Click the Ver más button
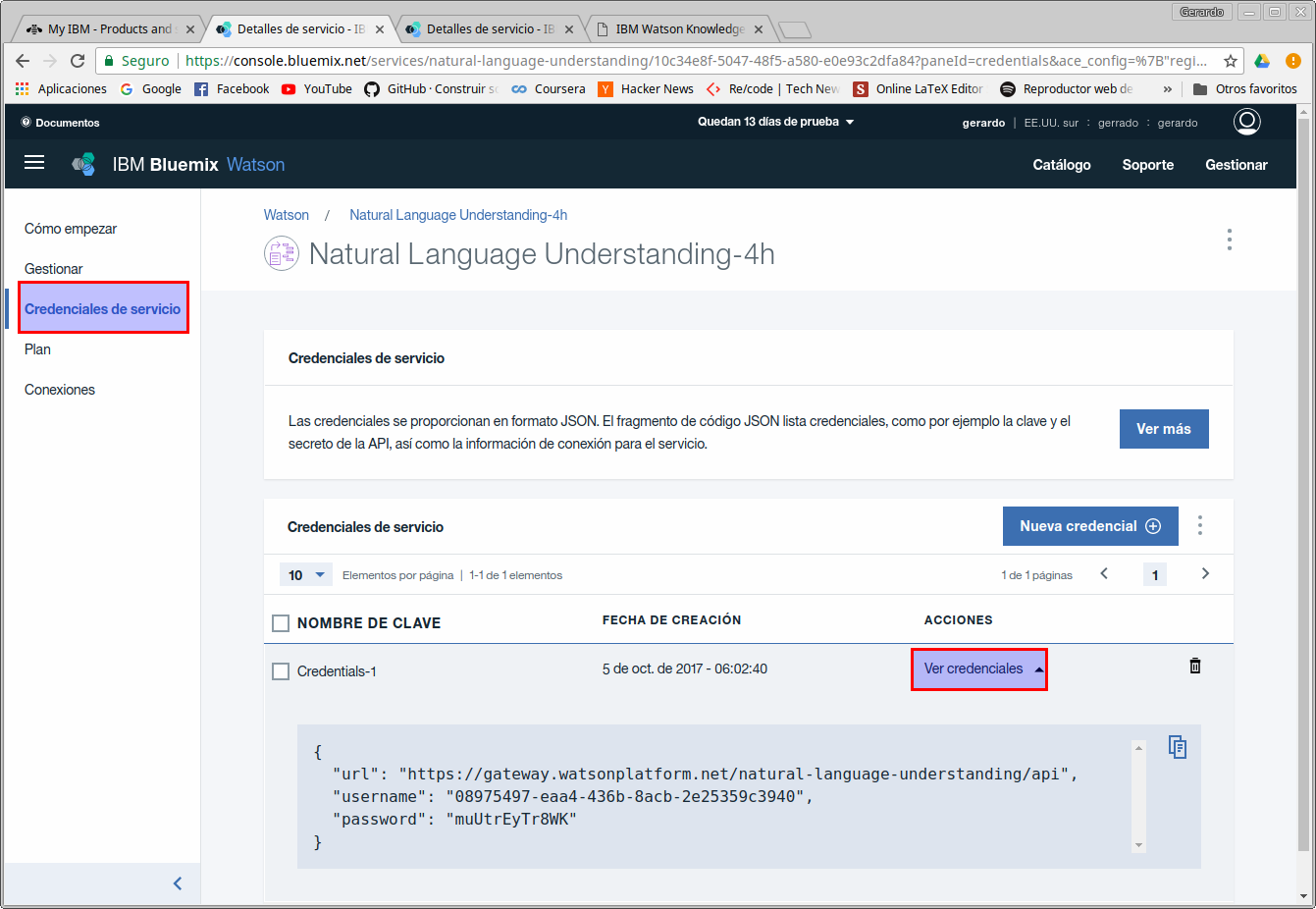 pos(1164,429)
